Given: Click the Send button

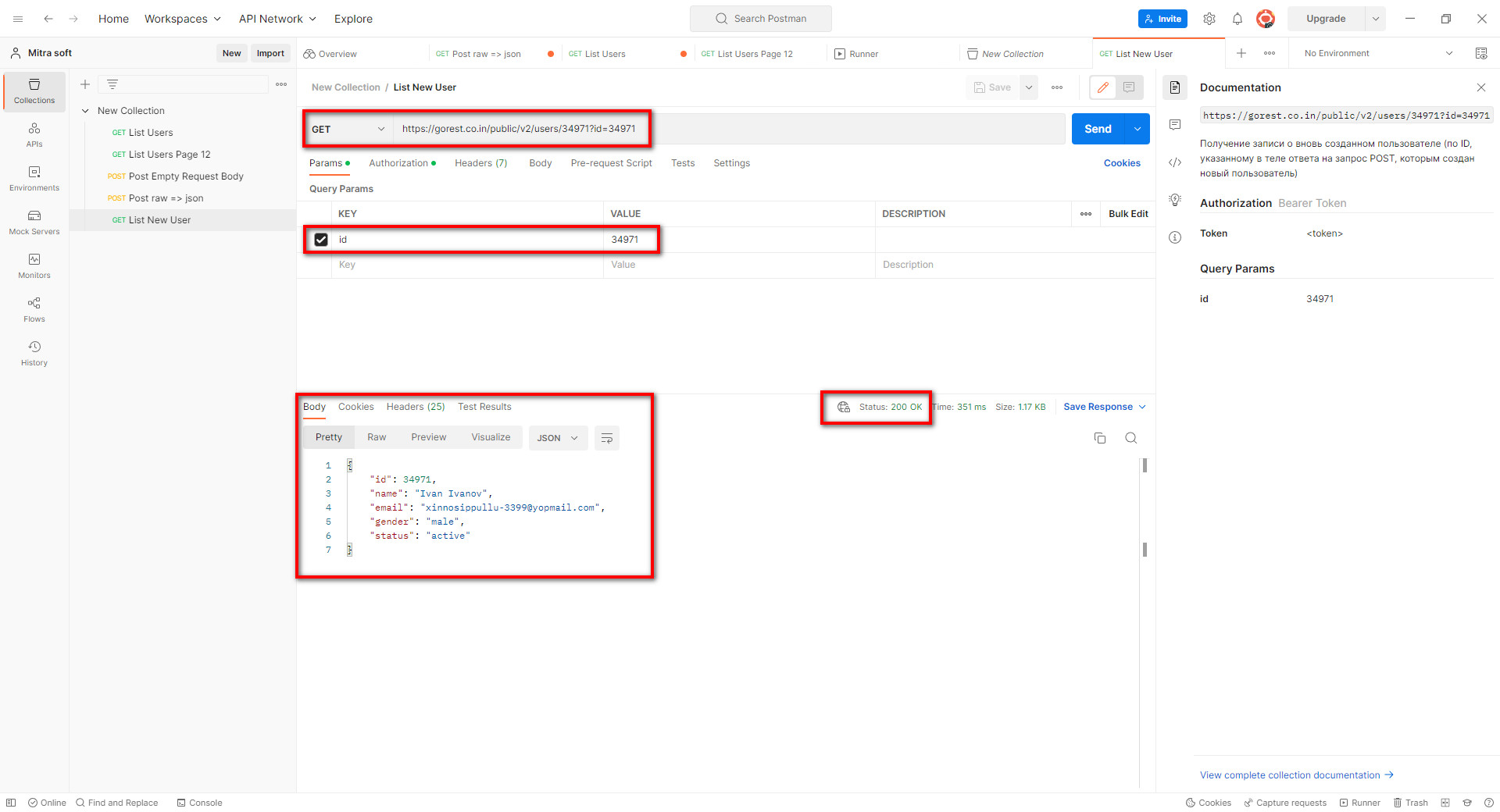Looking at the screenshot, I should pyautogui.click(x=1098, y=129).
